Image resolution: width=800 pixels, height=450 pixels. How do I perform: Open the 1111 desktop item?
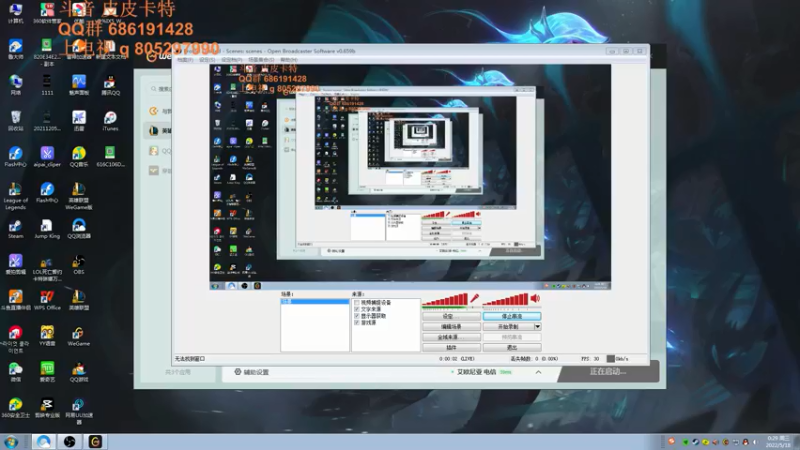tap(47, 86)
